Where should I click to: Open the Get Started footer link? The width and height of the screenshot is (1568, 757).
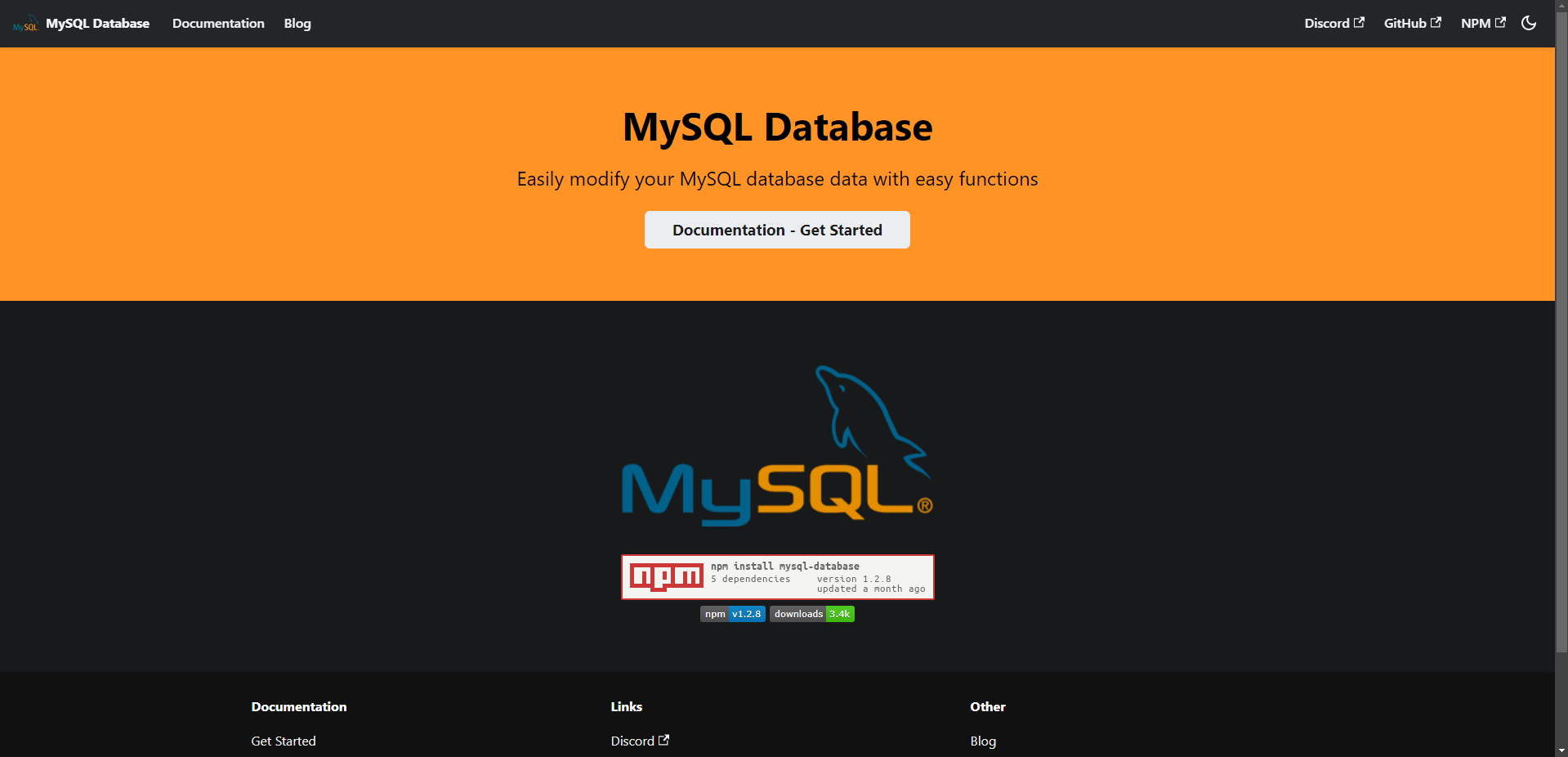click(283, 741)
